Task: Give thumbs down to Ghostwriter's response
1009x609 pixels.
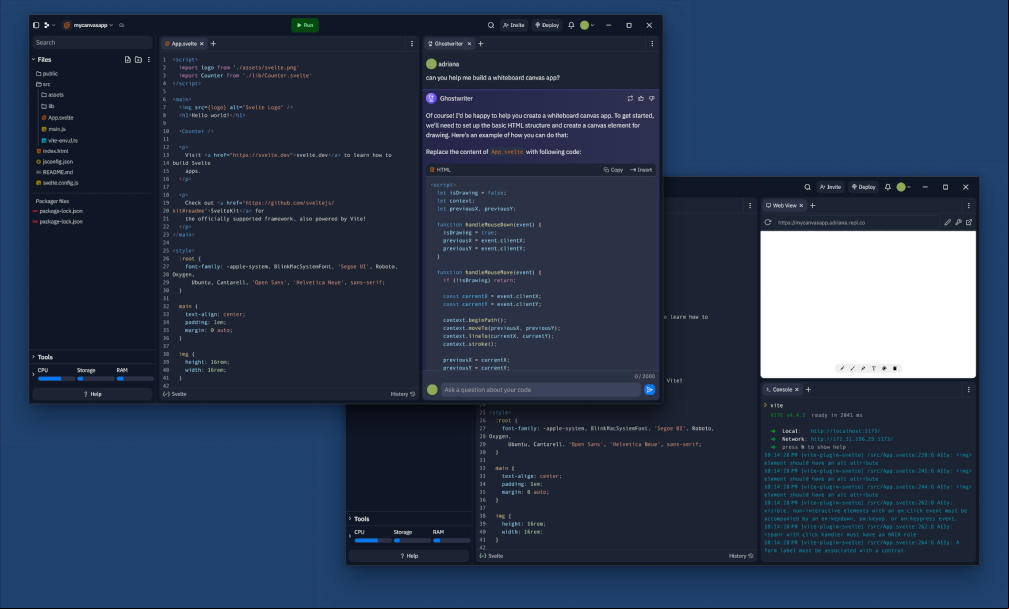Action: (x=651, y=98)
